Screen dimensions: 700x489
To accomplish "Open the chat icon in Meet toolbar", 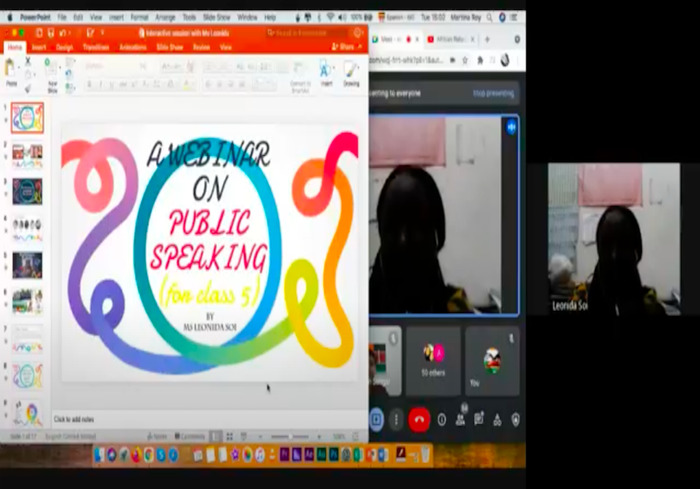I will coord(479,419).
